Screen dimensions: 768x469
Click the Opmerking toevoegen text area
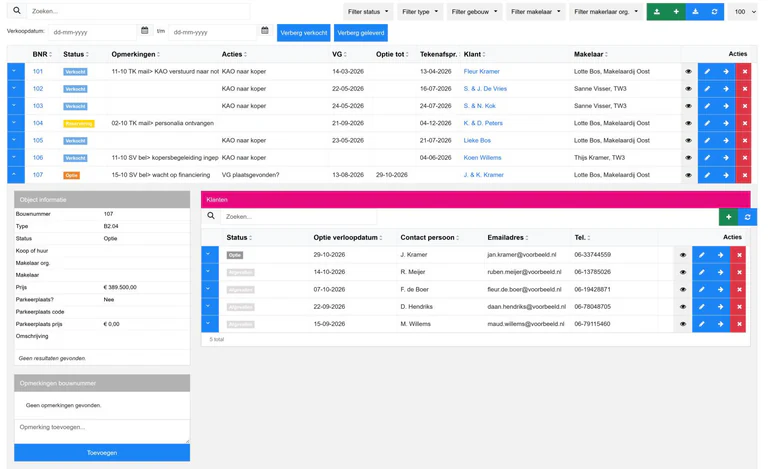[102, 431]
